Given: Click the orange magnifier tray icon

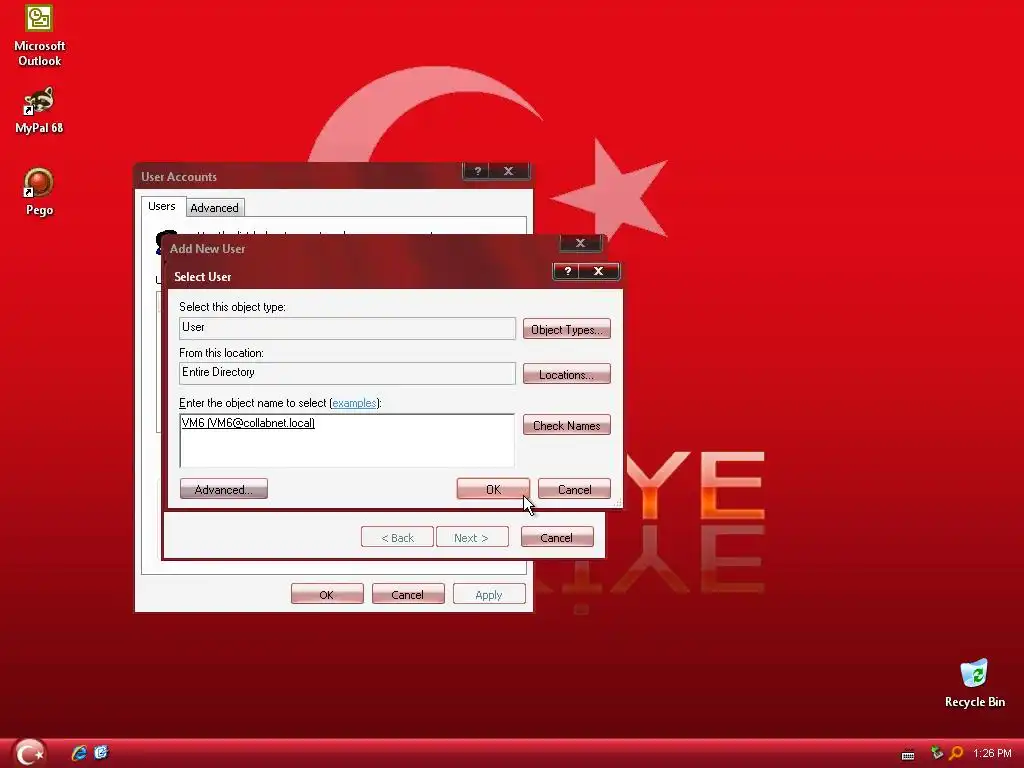Looking at the screenshot, I should point(956,753).
